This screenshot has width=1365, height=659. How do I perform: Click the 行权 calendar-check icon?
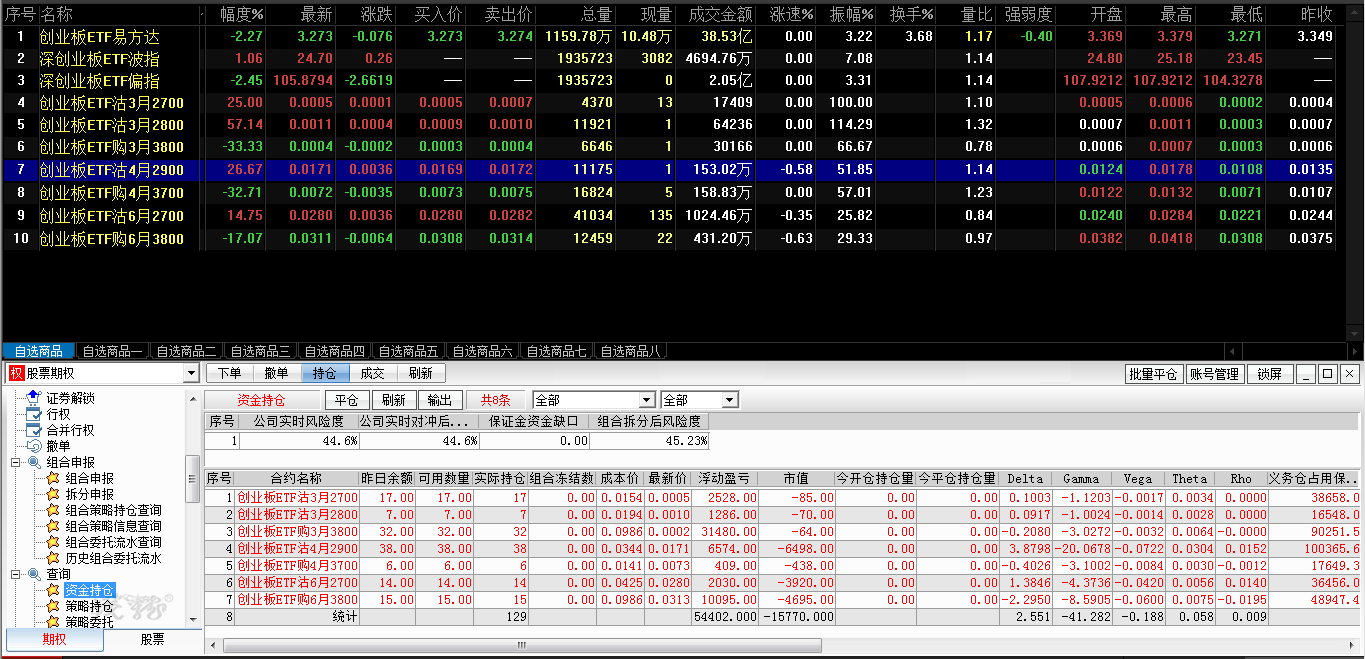click(33, 414)
